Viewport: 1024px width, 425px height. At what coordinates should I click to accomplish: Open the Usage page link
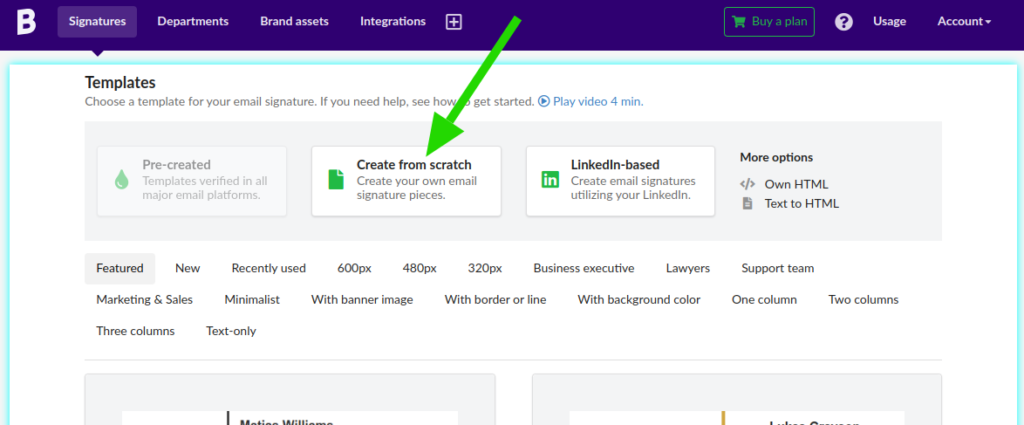click(889, 22)
